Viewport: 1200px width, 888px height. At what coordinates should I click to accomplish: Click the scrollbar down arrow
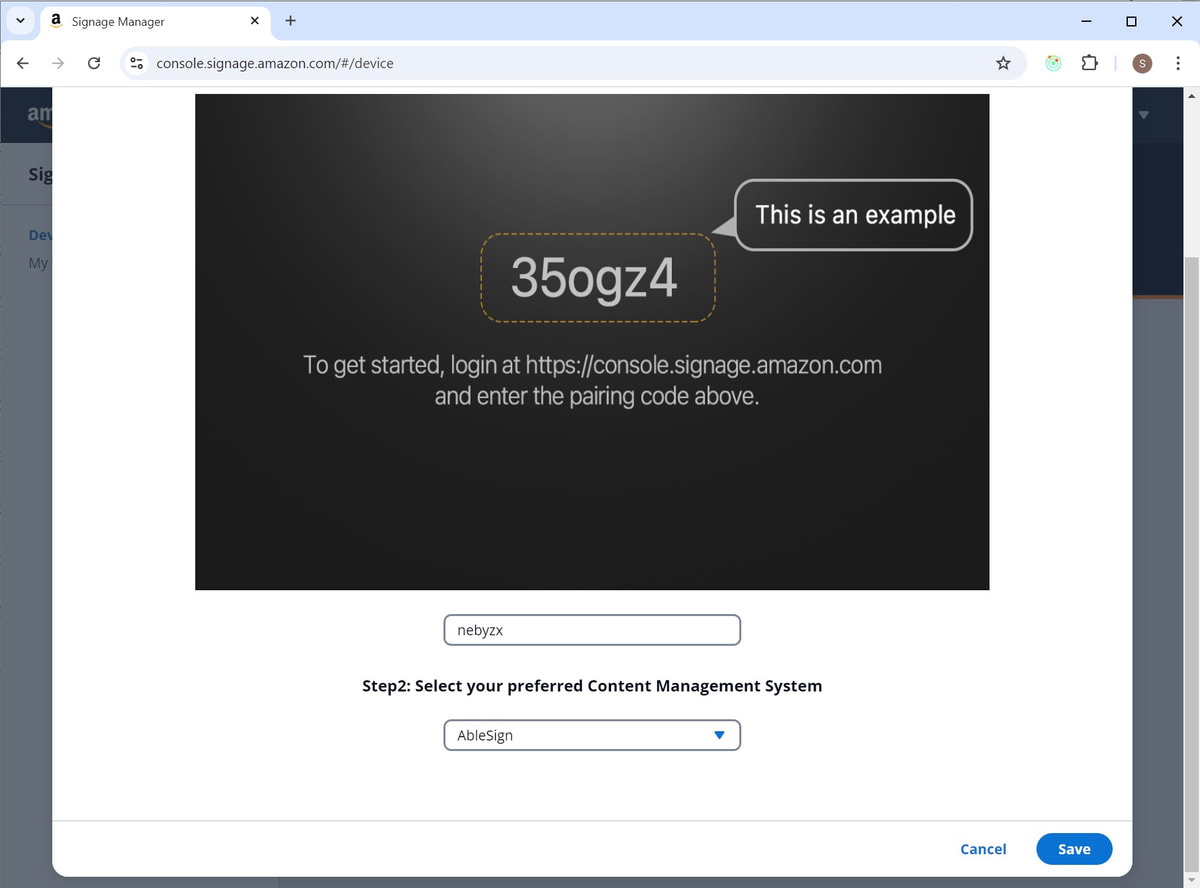click(x=1191, y=880)
